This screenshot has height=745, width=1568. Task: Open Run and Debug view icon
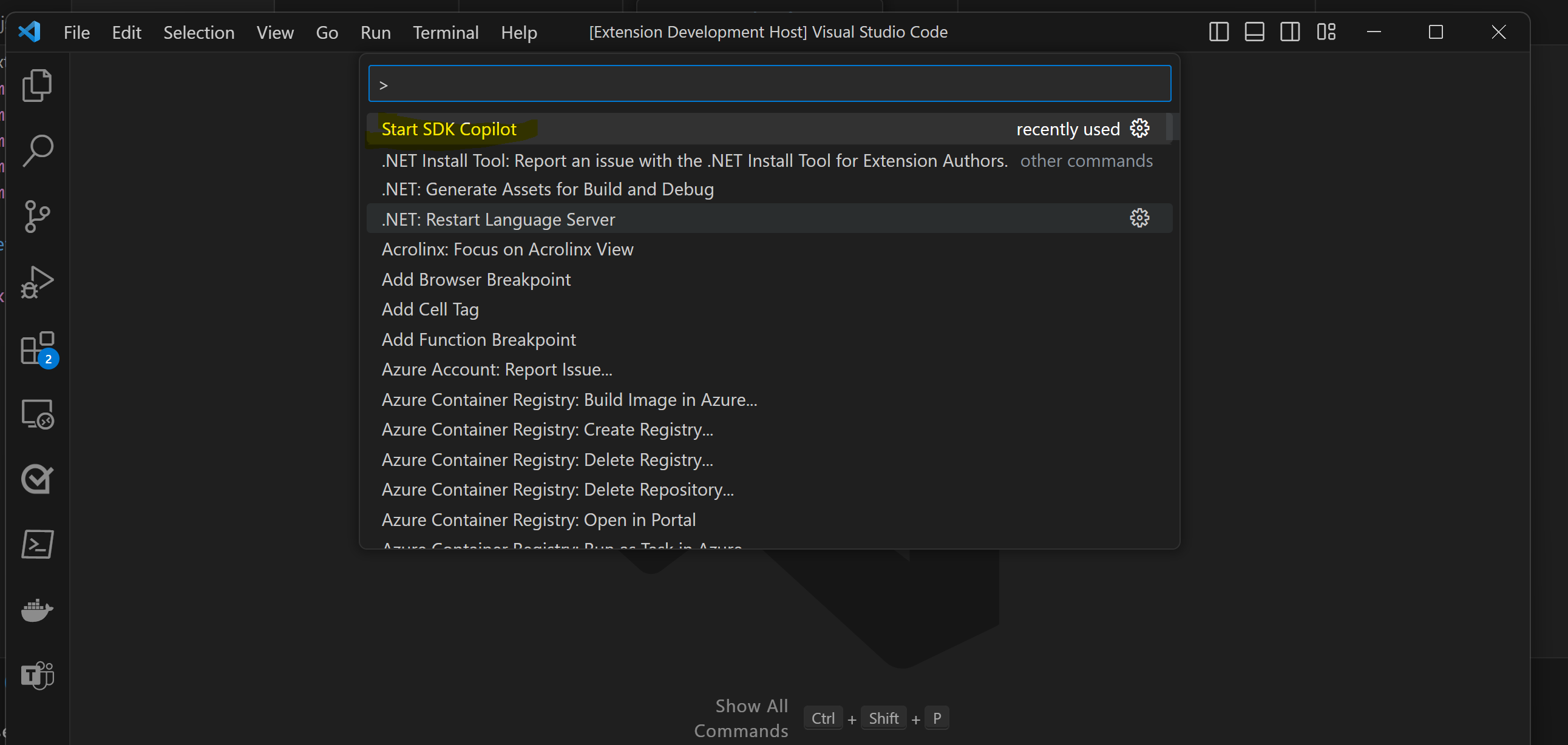[37, 282]
